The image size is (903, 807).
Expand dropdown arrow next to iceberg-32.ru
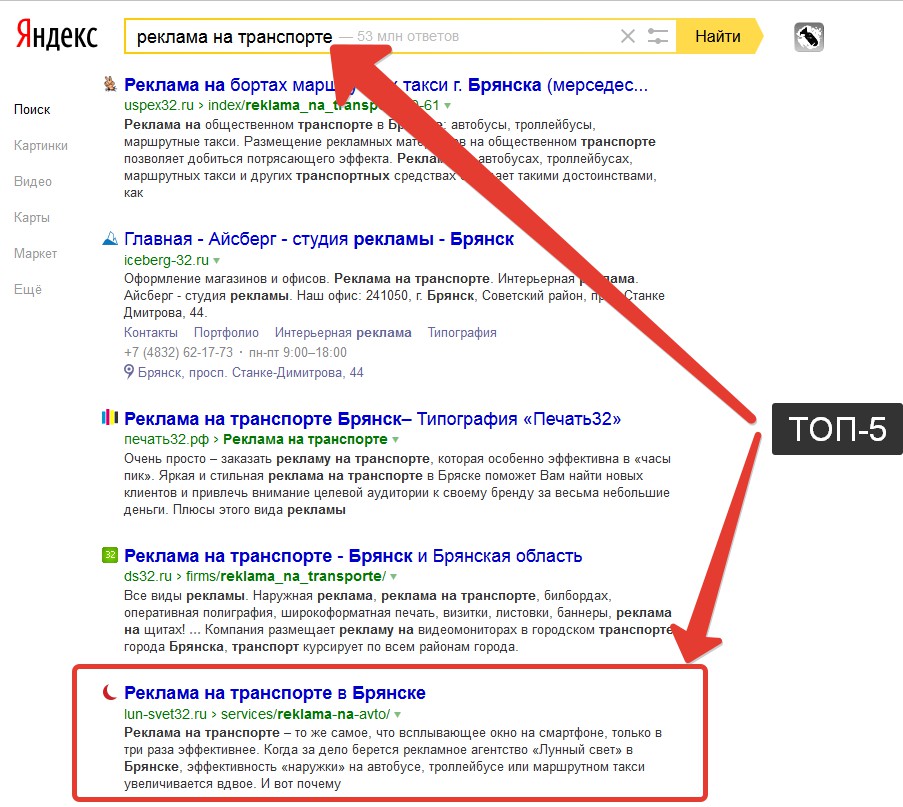pyautogui.click(x=217, y=261)
